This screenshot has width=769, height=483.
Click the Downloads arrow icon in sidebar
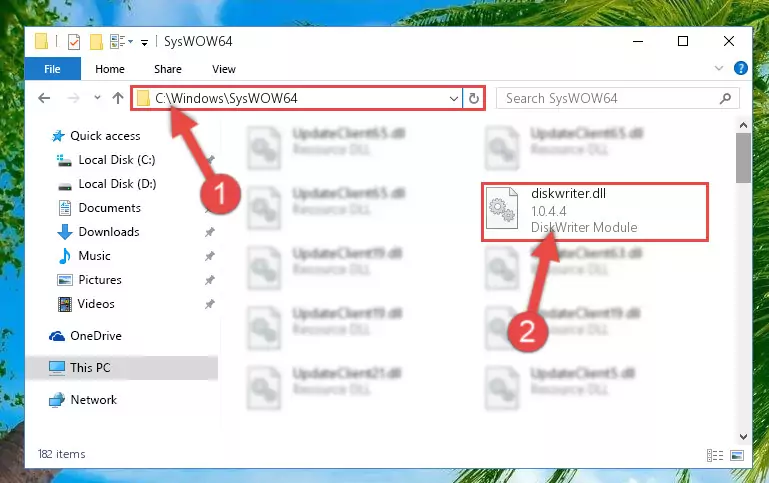(x=65, y=232)
